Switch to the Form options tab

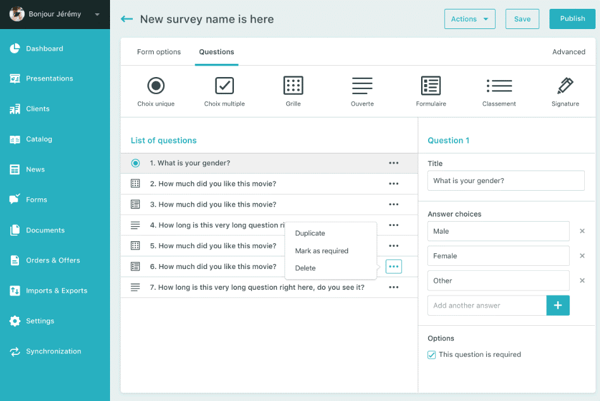point(159,52)
